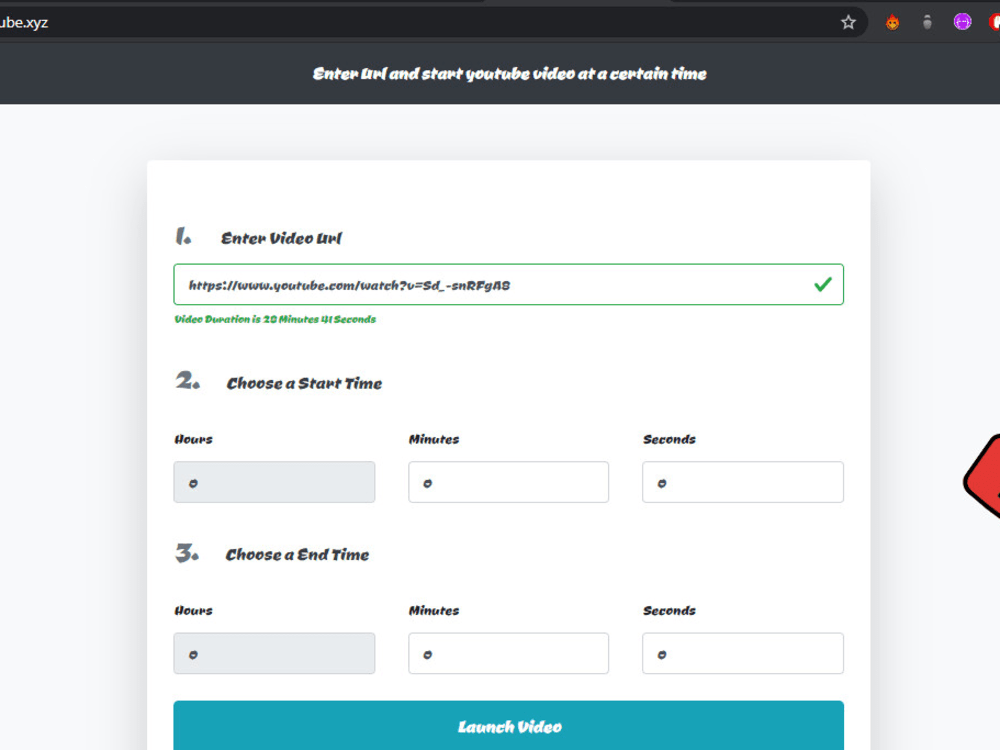Click the page header banner text

tap(510, 73)
